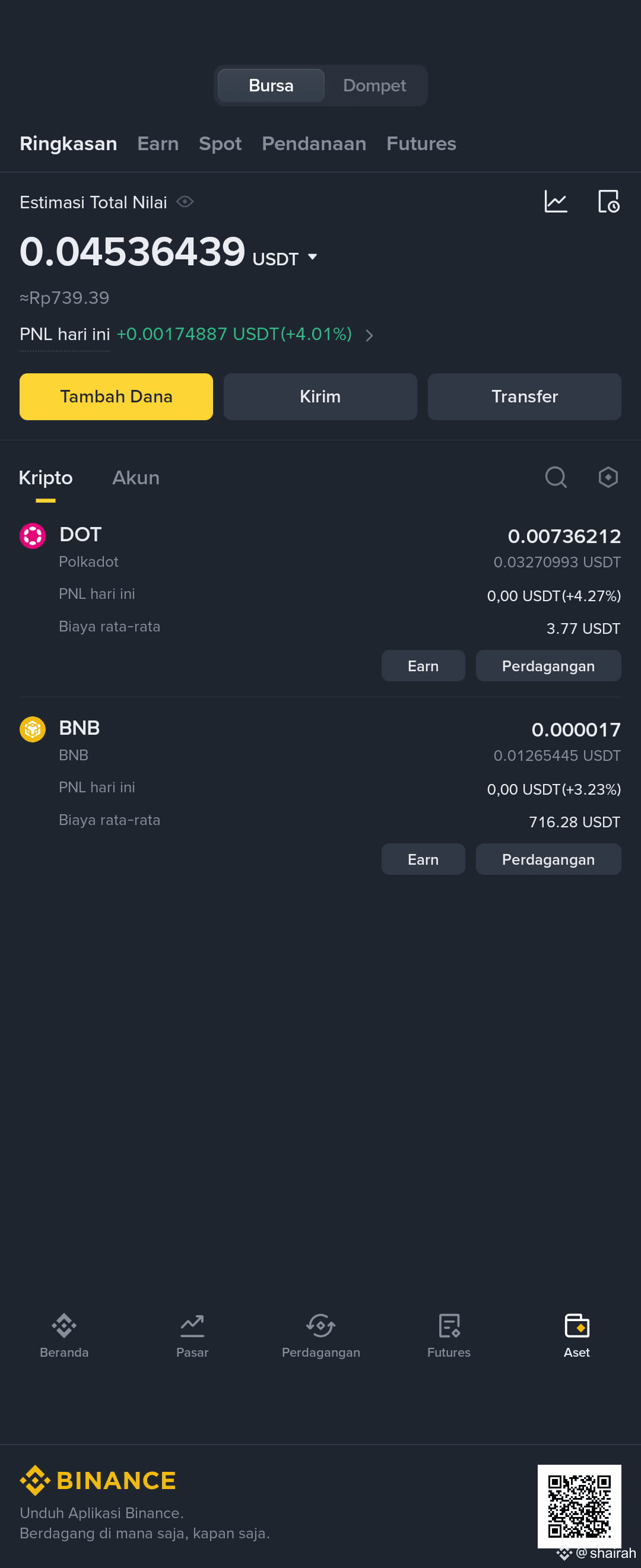Select the Bursa toggle option
This screenshot has width=641, height=1568.
pos(271,85)
